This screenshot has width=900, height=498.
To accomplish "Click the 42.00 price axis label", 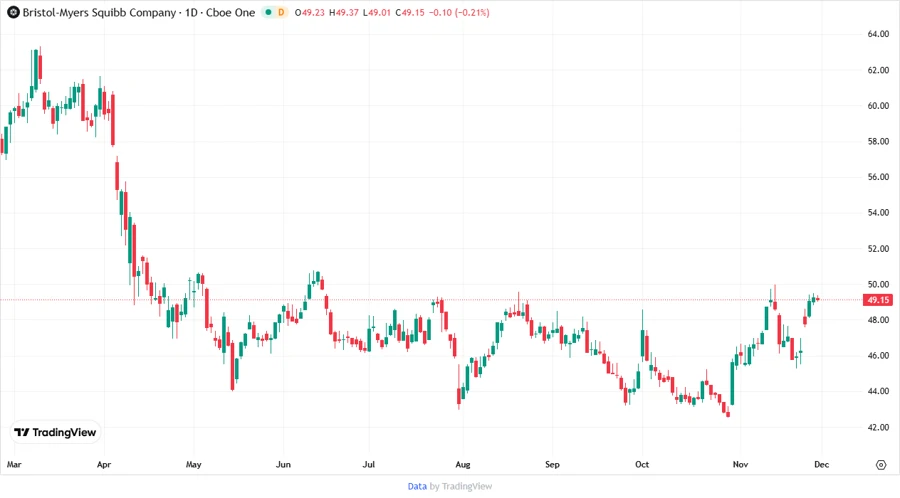I will pos(878,427).
